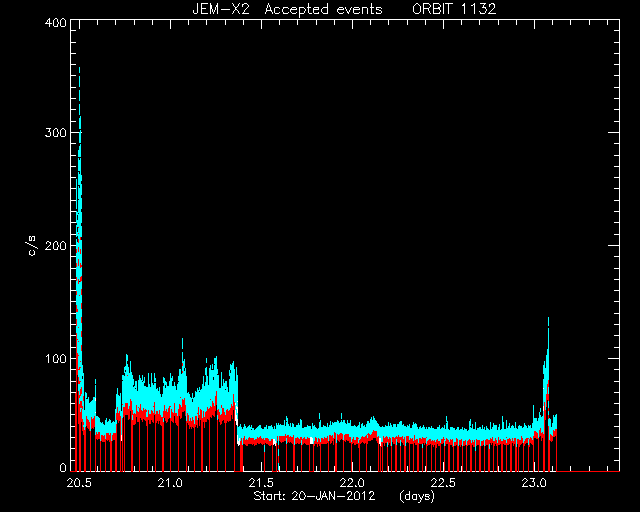Click the 23.0 x-axis tick label

[x=534, y=483]
